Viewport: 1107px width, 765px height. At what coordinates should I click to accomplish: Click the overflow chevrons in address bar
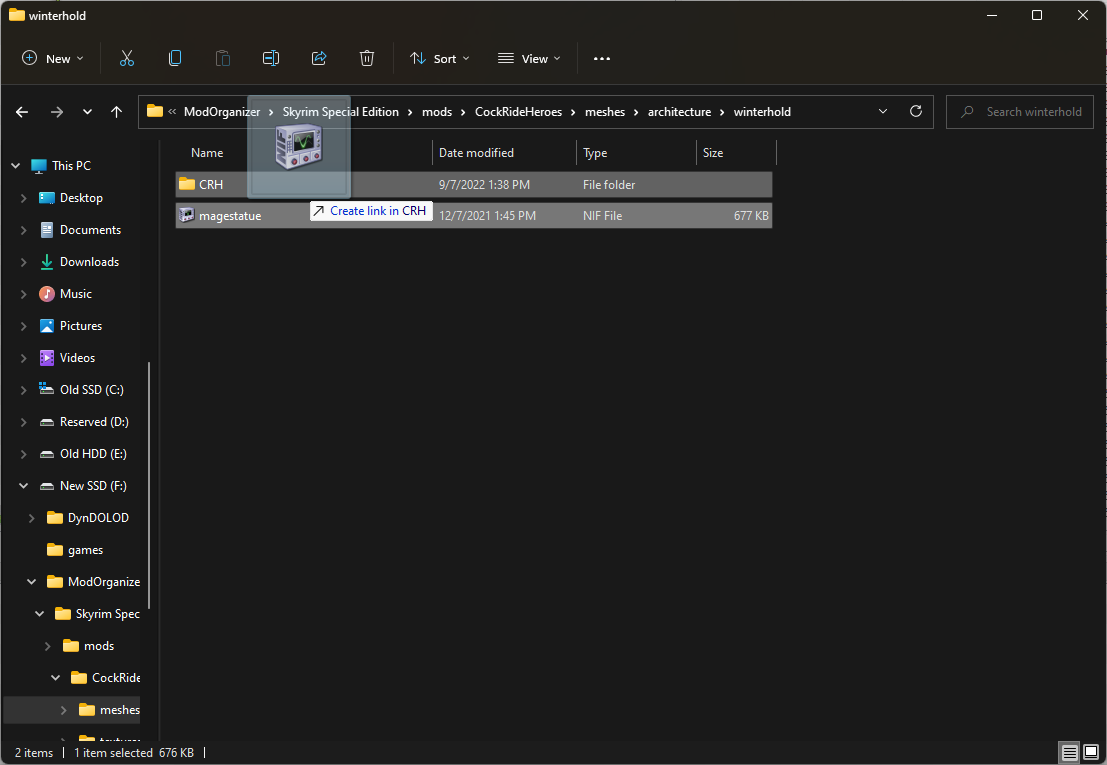coord(172,112)
